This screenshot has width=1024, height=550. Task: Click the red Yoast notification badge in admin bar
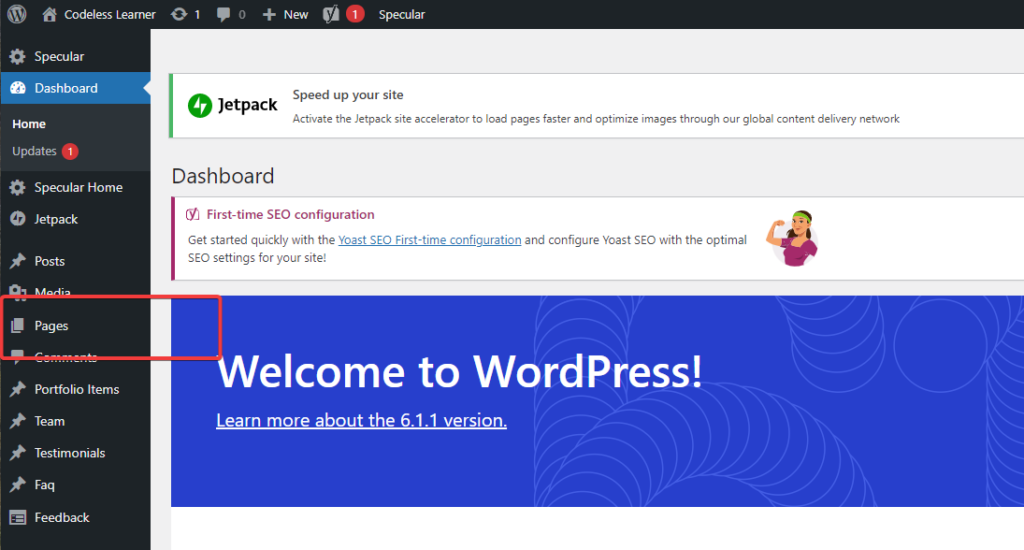click(355, 14)
